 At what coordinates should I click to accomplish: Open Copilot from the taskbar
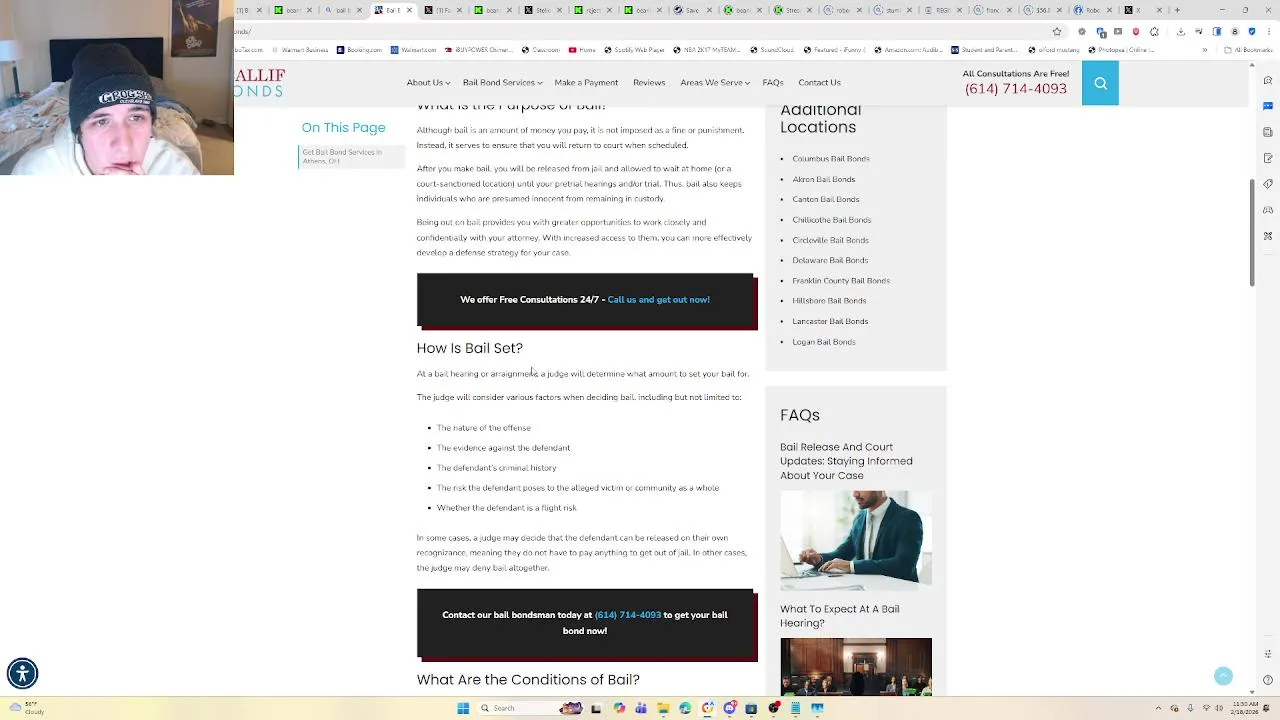point(619,708)
